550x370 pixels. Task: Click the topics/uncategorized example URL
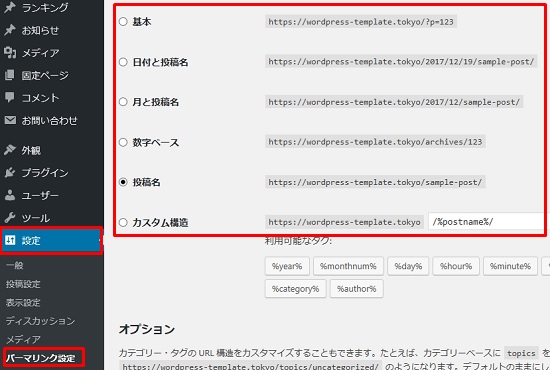point(250,366)
